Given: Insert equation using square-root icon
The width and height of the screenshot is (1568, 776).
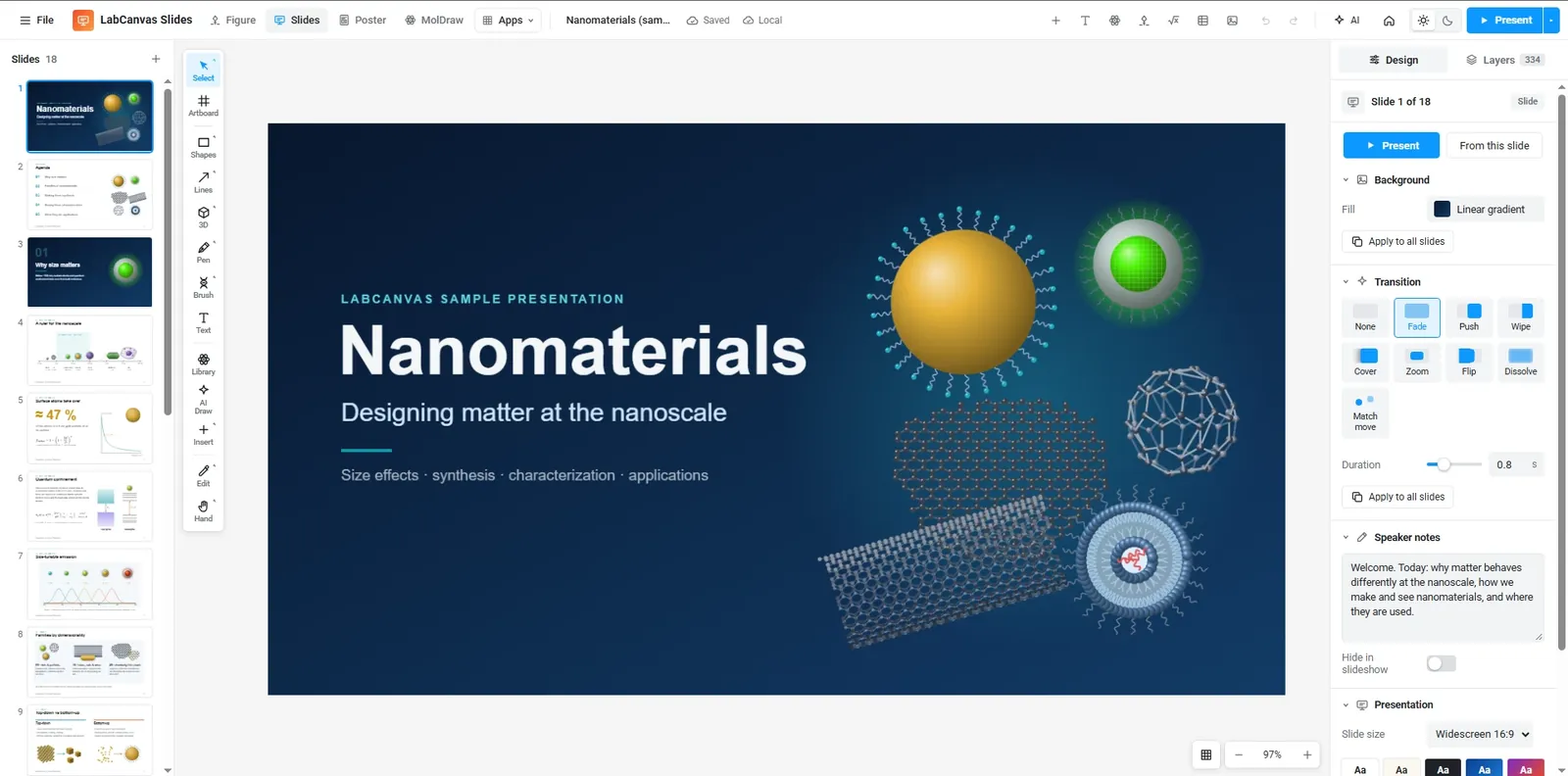Looking at the screenshot, I should pyautogui.click(x=1173, y=20).
